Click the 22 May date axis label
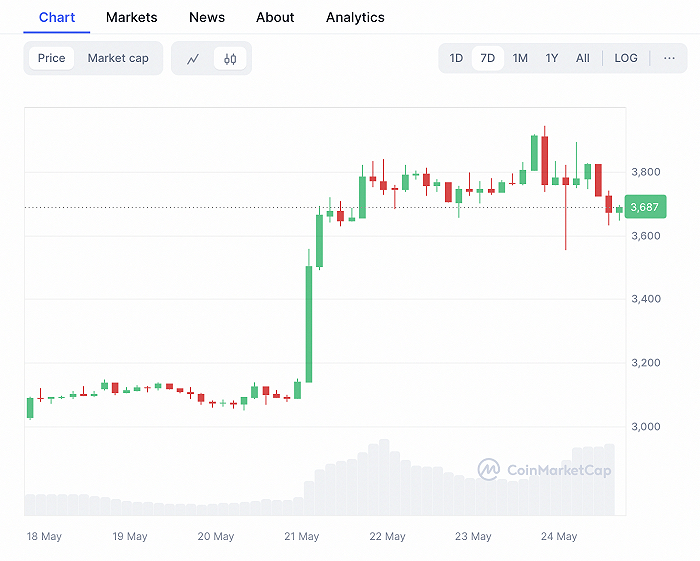Image resolution: width=700 pixels, height=561 pixels. pyautogui.click(x=386, y=537)
